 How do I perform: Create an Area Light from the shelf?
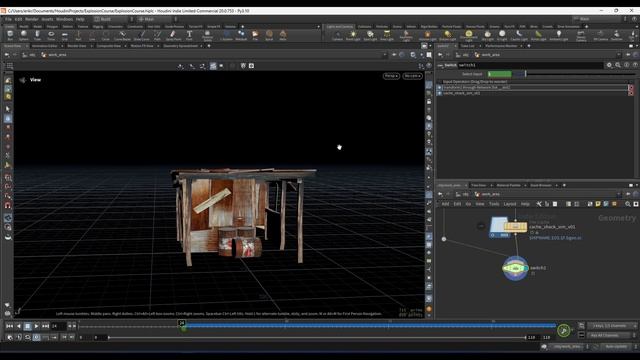pos(387,36)
